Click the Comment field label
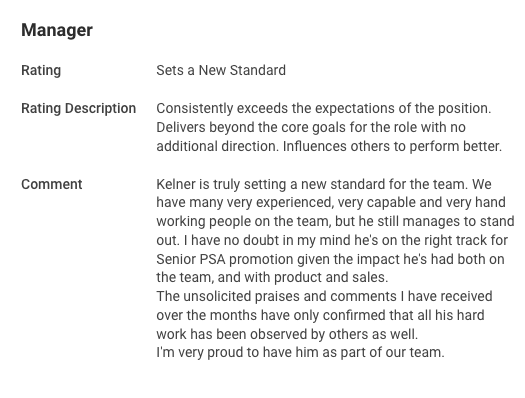The width and height of the screenshot is (525, 398). coord(52,184)
